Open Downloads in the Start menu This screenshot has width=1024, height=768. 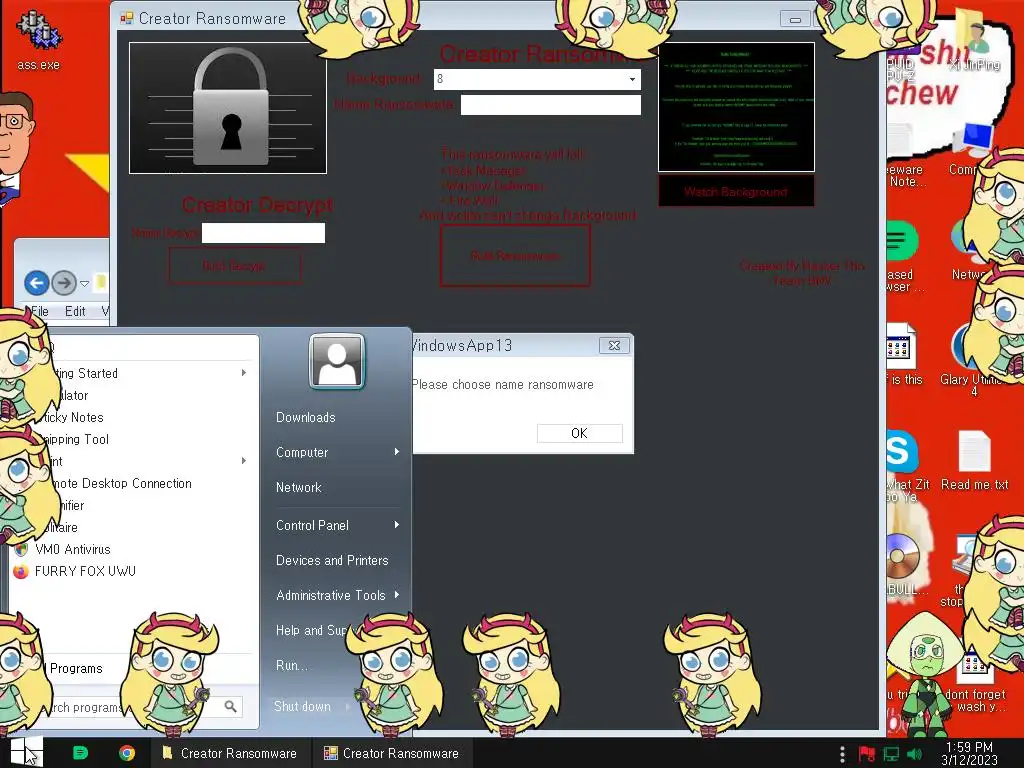click(x=306, y=417)
